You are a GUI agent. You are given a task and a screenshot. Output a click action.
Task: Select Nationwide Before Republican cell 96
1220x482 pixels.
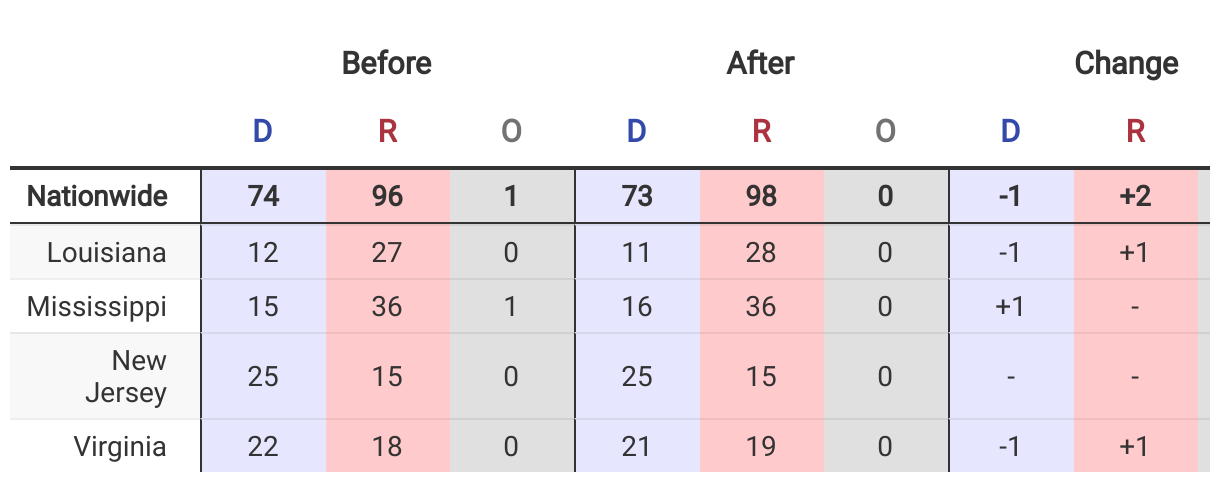point(388,196)
